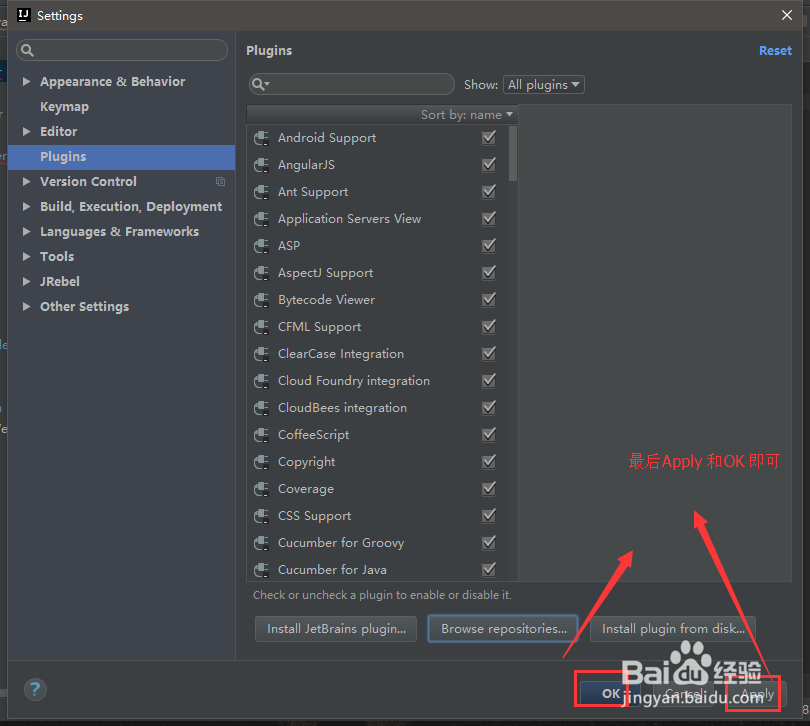Select Plugins in settings tree
This screenshot has height=726, width=810.
click(121, 157)
